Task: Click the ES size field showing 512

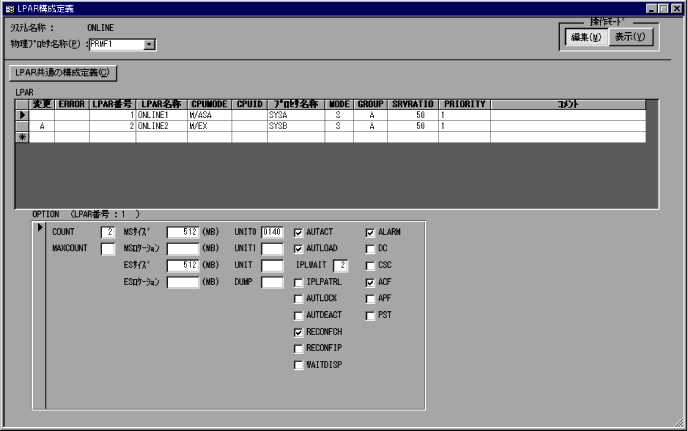Action: point(183,266)
